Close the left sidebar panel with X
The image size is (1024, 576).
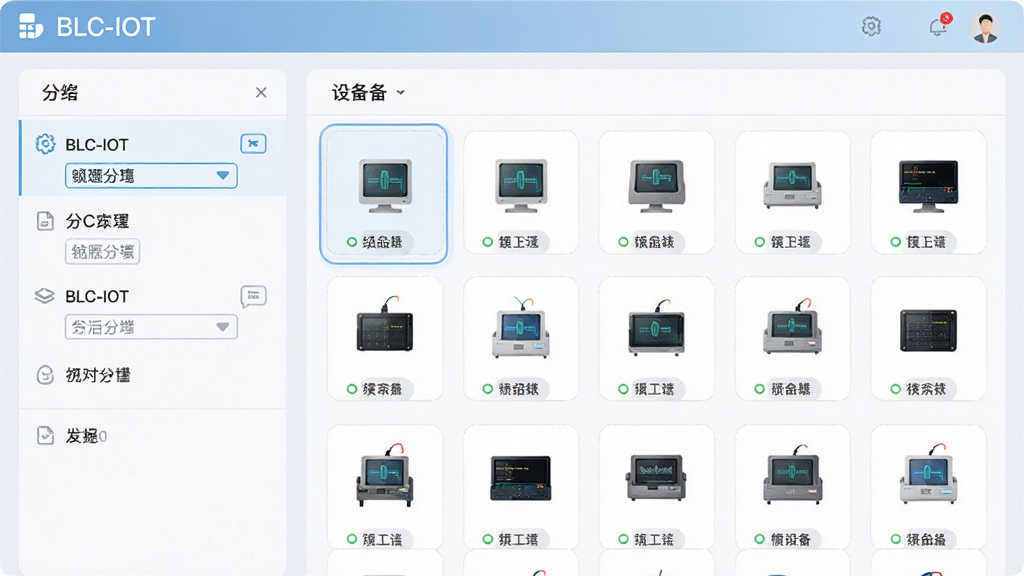261,93
